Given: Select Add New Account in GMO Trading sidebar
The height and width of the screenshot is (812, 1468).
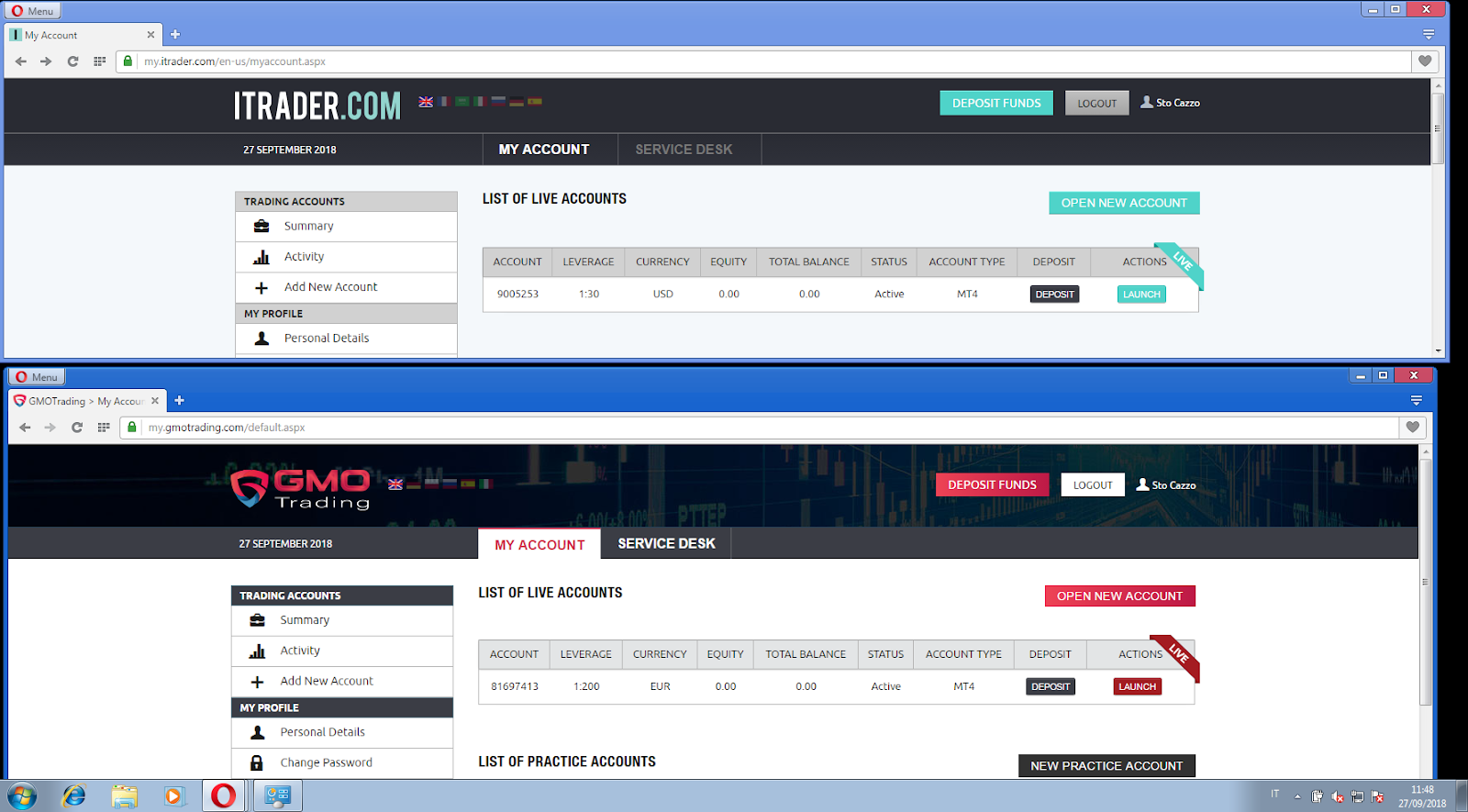Looking at the screenshot, I should [x=342, y=681].
